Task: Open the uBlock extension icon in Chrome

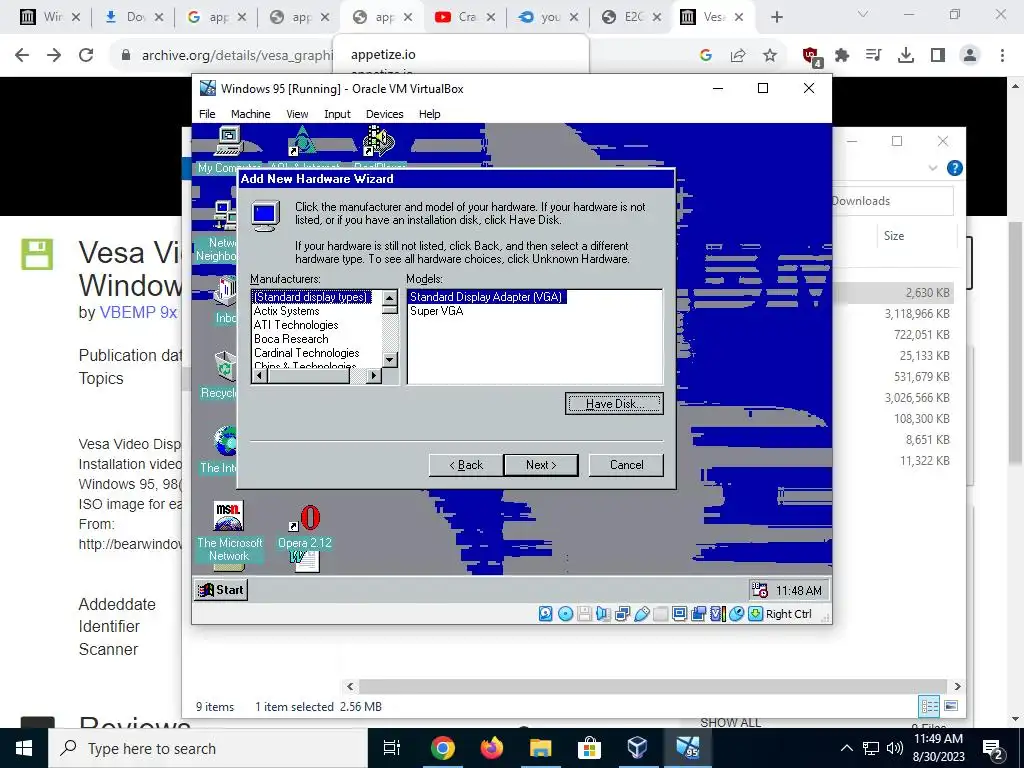Action: click(811, 56)
